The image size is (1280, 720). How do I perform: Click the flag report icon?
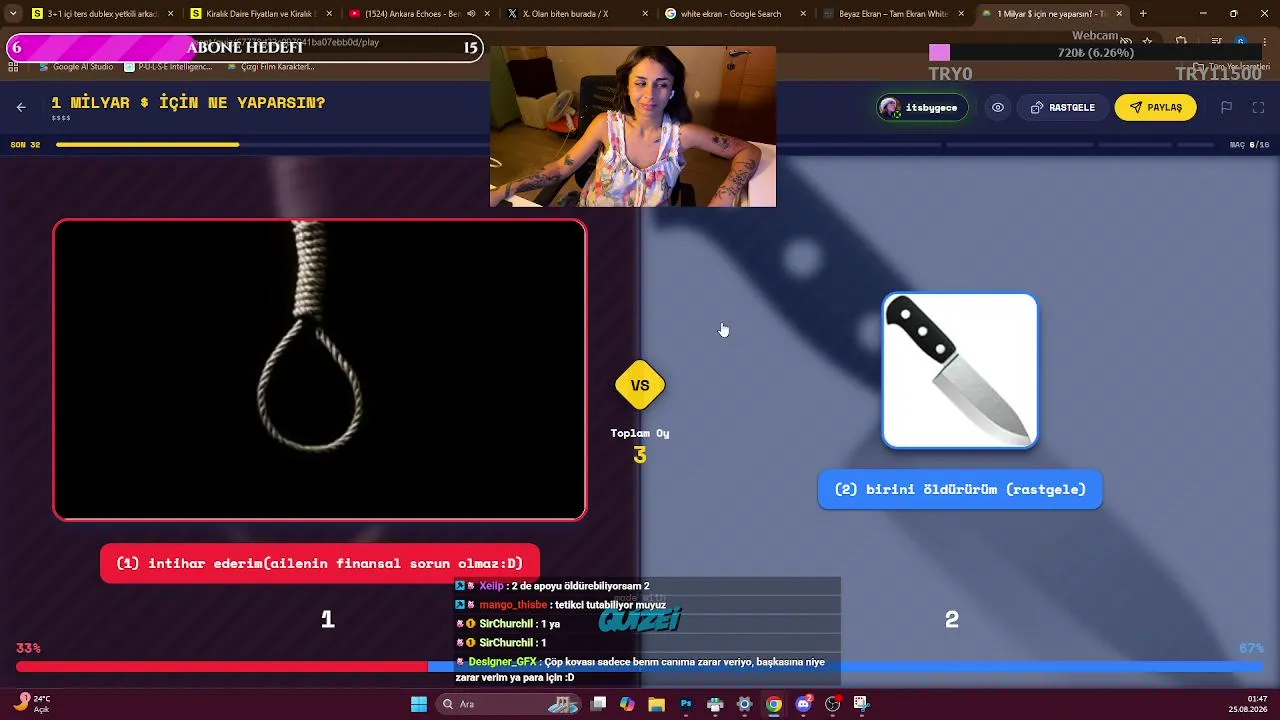(1227, 108)
